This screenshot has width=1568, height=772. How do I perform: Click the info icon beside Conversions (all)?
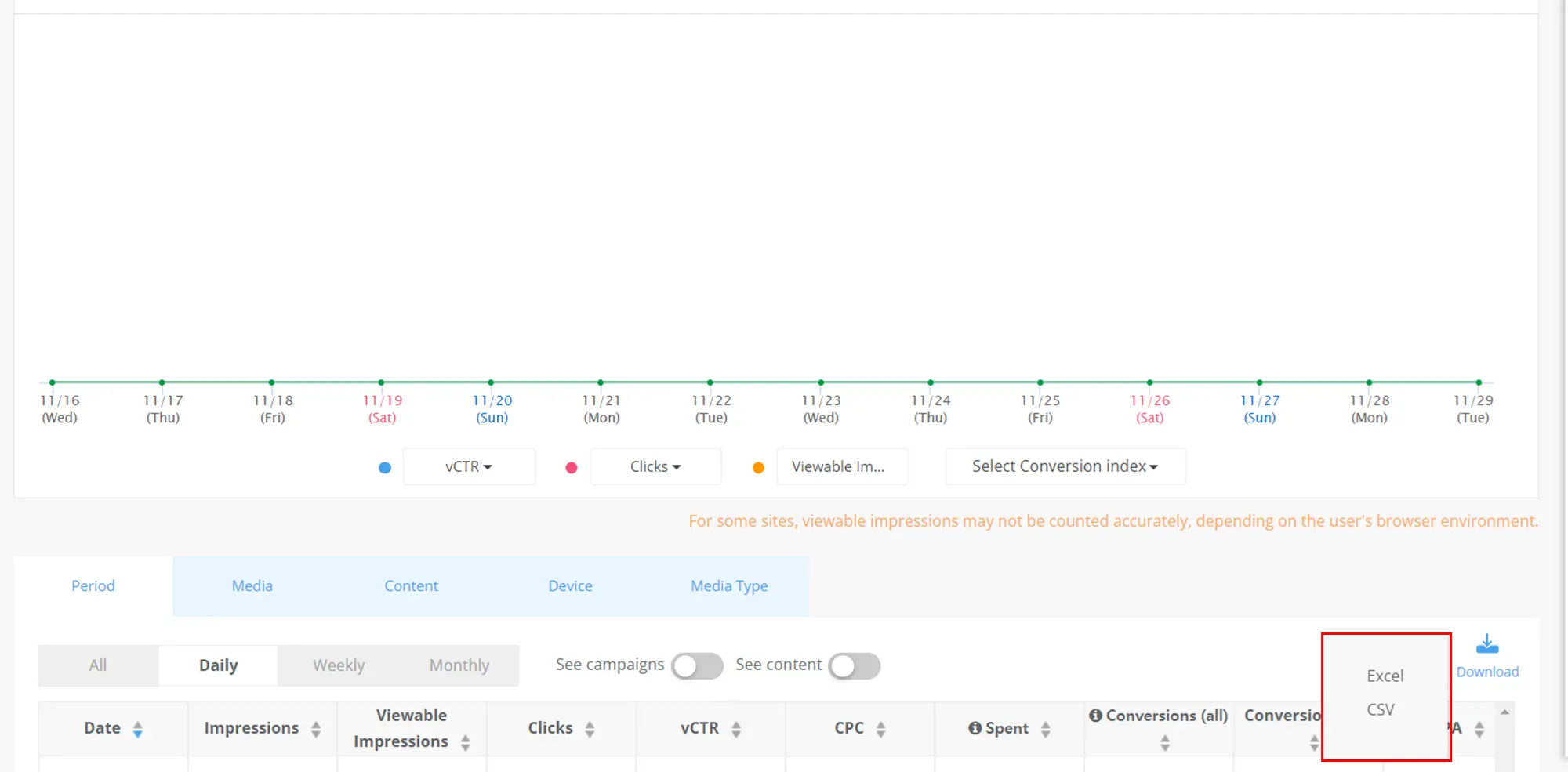point(1096,716)
